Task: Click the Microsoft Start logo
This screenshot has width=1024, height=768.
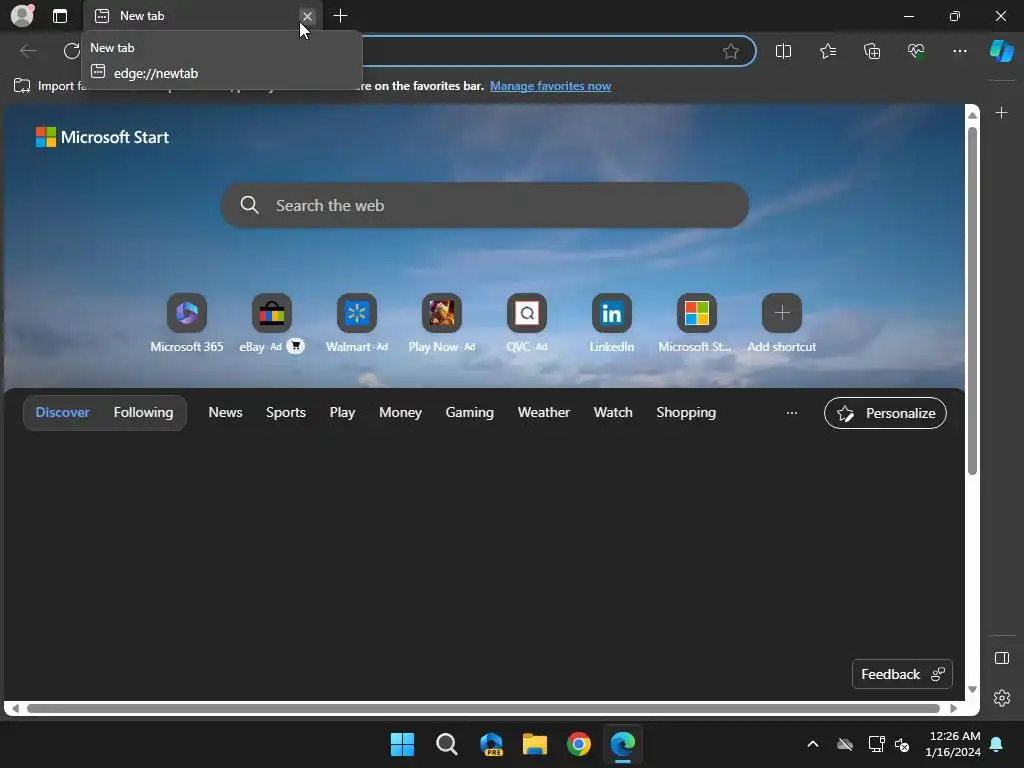Action: (x=102, y=137)
